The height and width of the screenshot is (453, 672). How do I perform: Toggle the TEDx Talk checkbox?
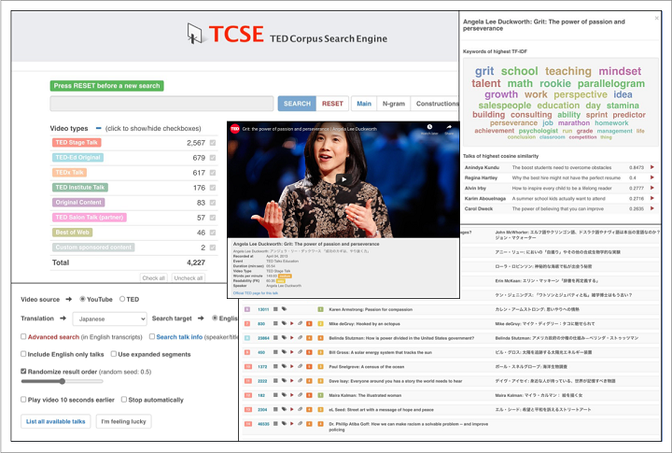pos(213,173)
